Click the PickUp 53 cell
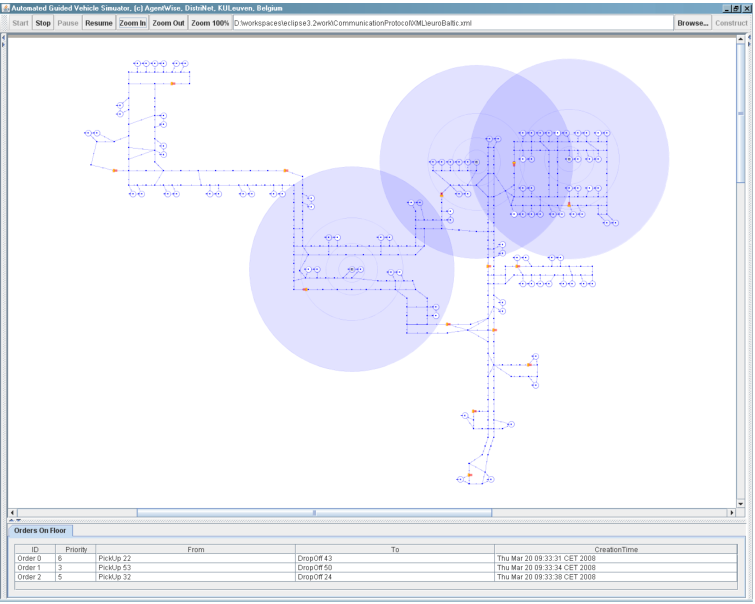Screen dimensions: 755x604 (195, 567)
